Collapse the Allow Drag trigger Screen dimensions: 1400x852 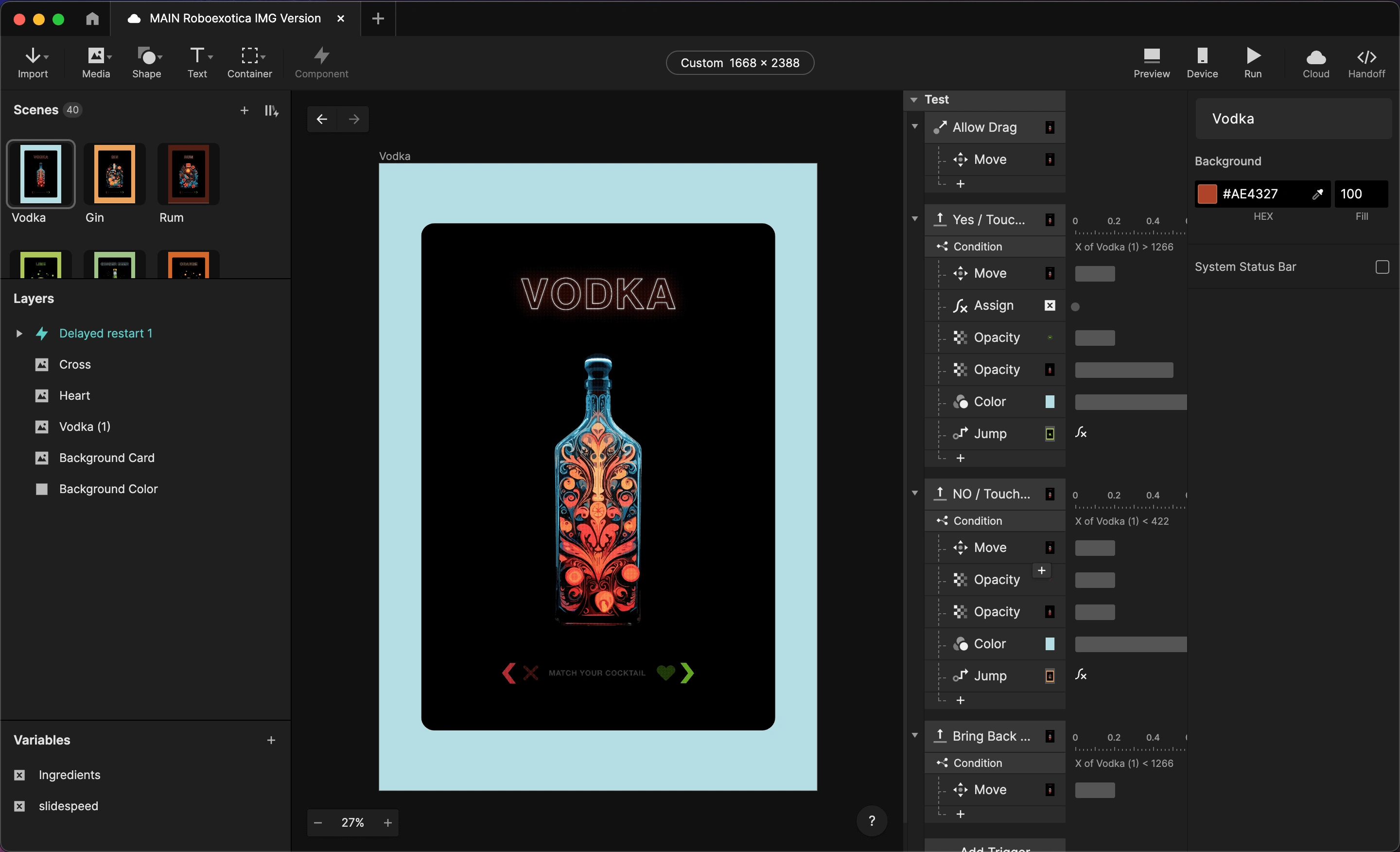click(x=915, y=126)
